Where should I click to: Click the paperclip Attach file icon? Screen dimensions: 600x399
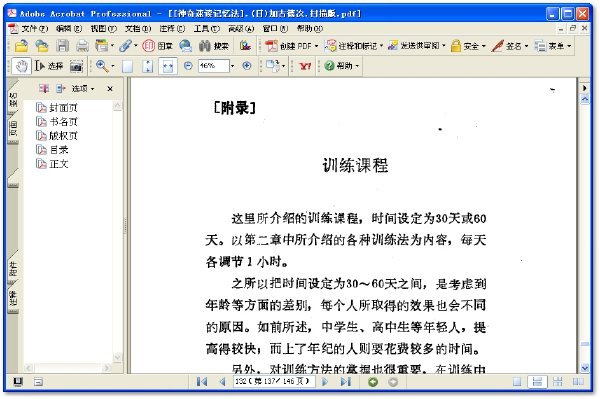tap(125, 46)
